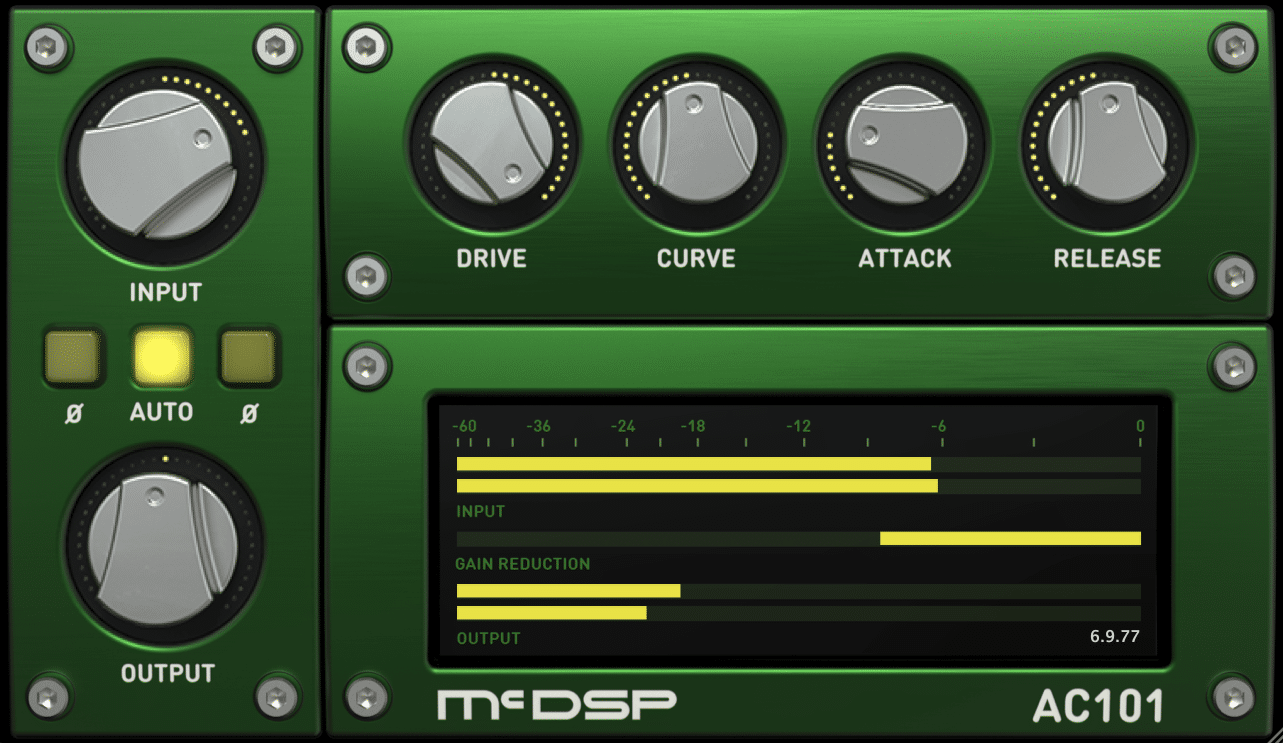Screen dimensions: 1283x743
Task: Toggle phase invert button right of AUTO
Action: point(248,356)
